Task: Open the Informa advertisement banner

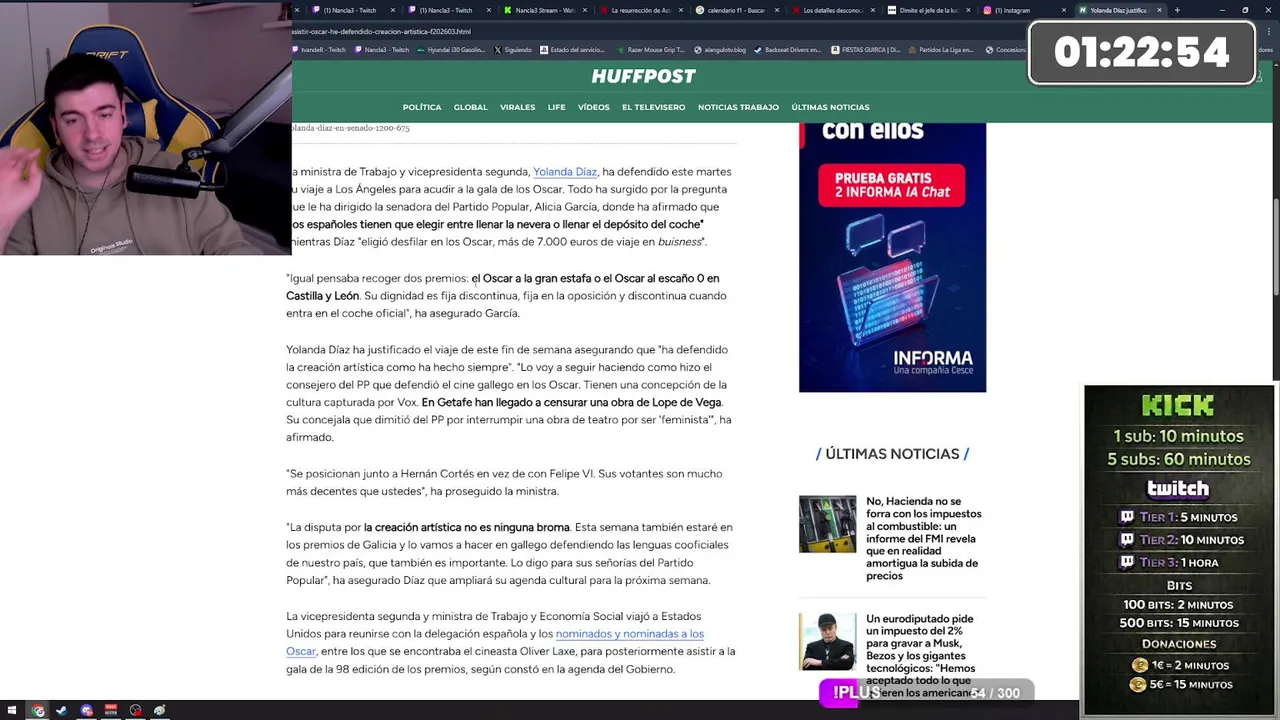Action: click(x=892, y=257)
